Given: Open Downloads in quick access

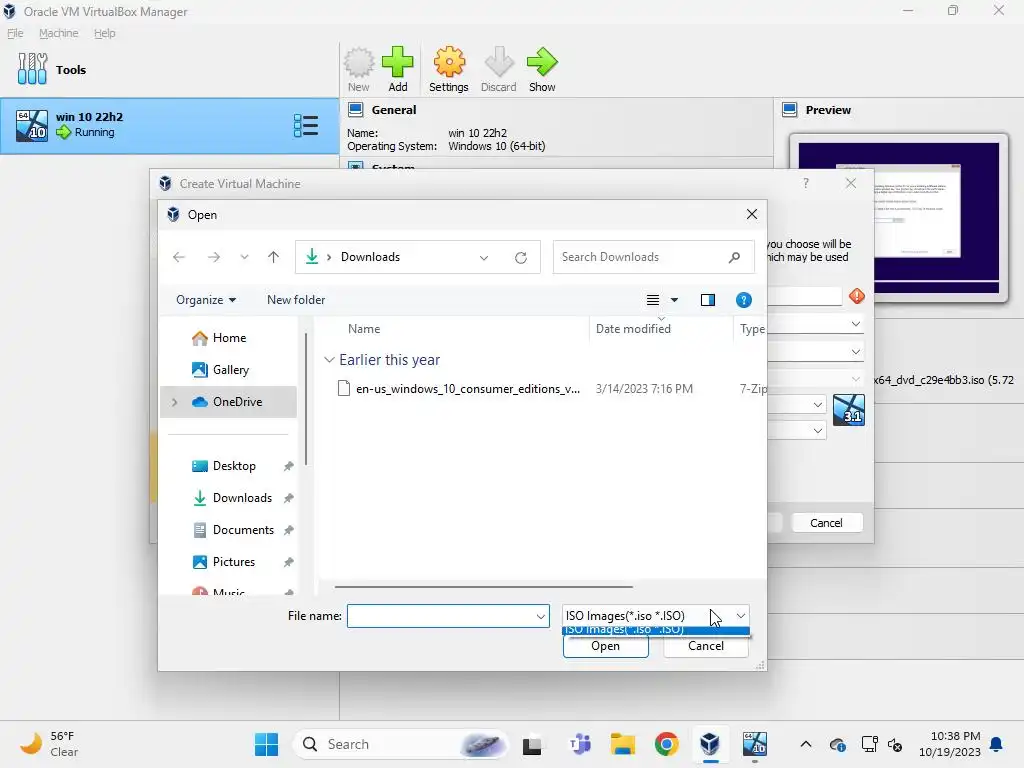Looking at the screenshot, I should point(242,498).
